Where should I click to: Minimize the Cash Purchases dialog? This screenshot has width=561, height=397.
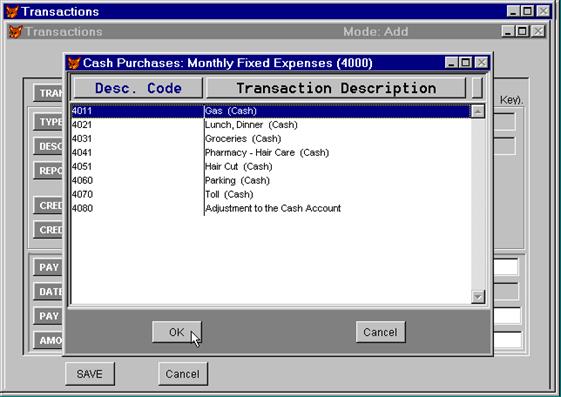452,63
